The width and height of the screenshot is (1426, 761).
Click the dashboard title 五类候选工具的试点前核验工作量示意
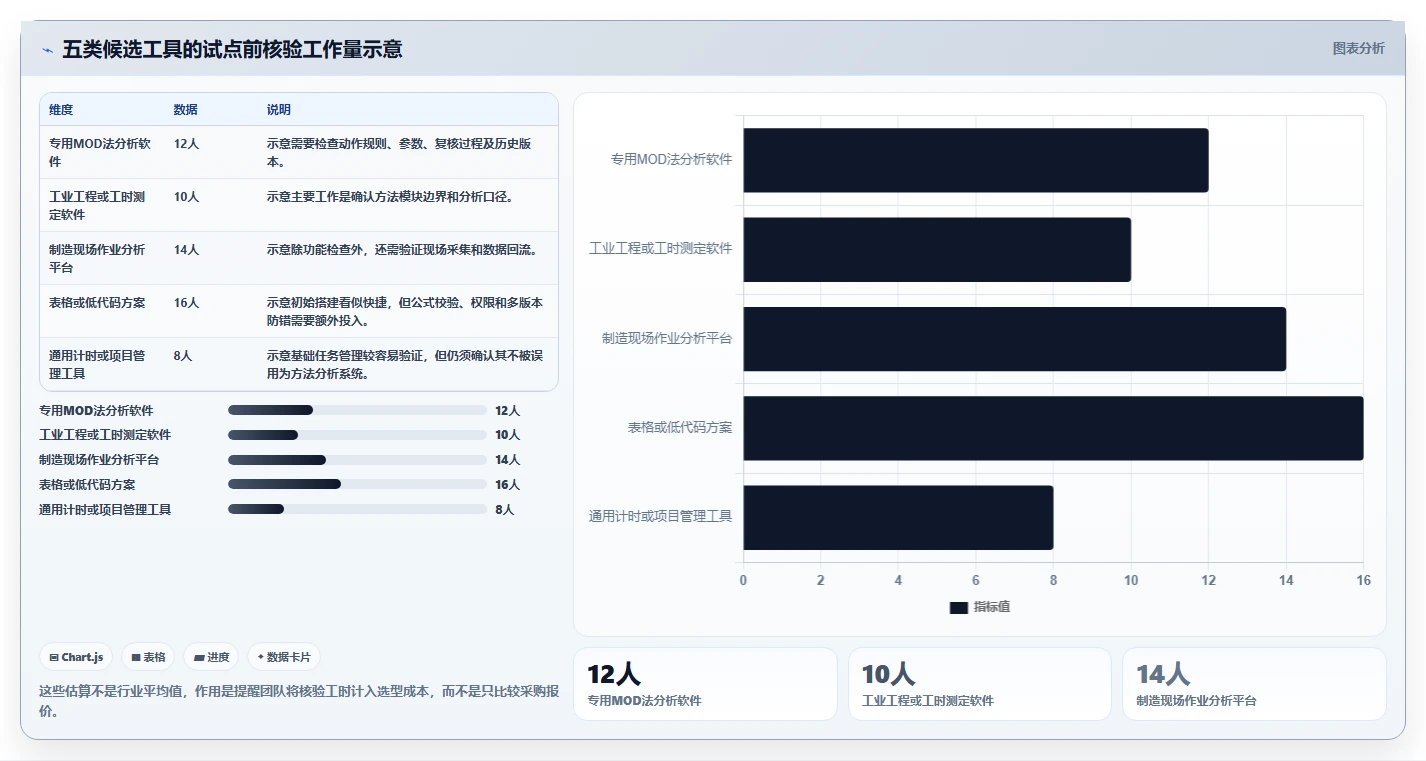coord(232,49)
